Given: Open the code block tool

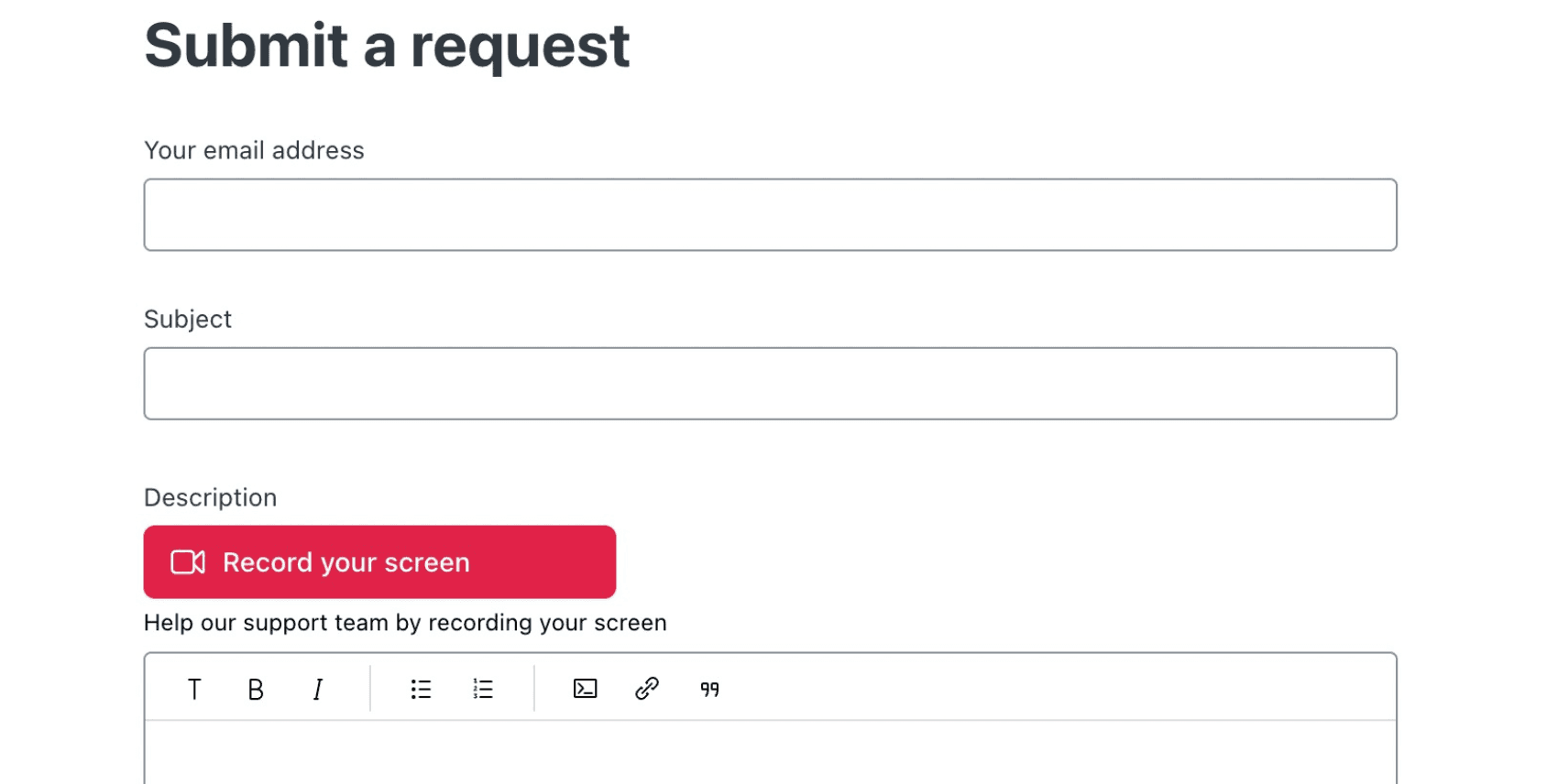Looking at the screenshot, I should tap(585, 689).
